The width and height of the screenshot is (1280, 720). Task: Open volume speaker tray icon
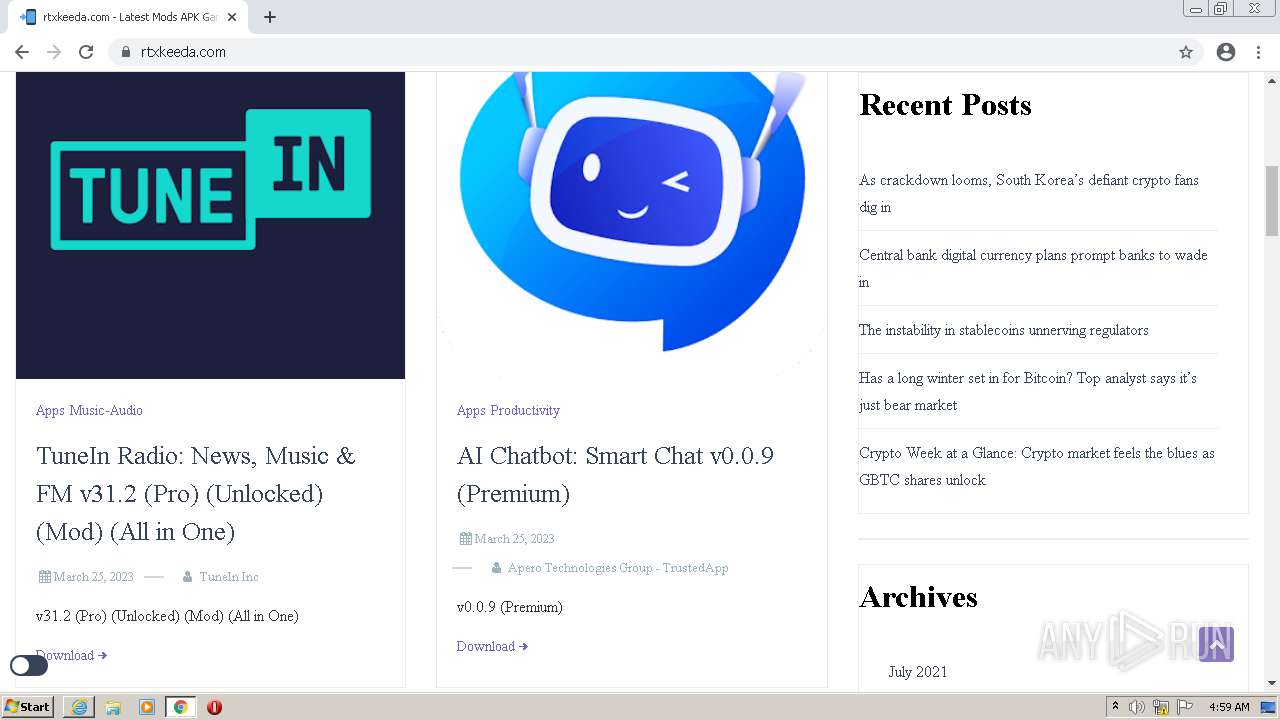1137,707
